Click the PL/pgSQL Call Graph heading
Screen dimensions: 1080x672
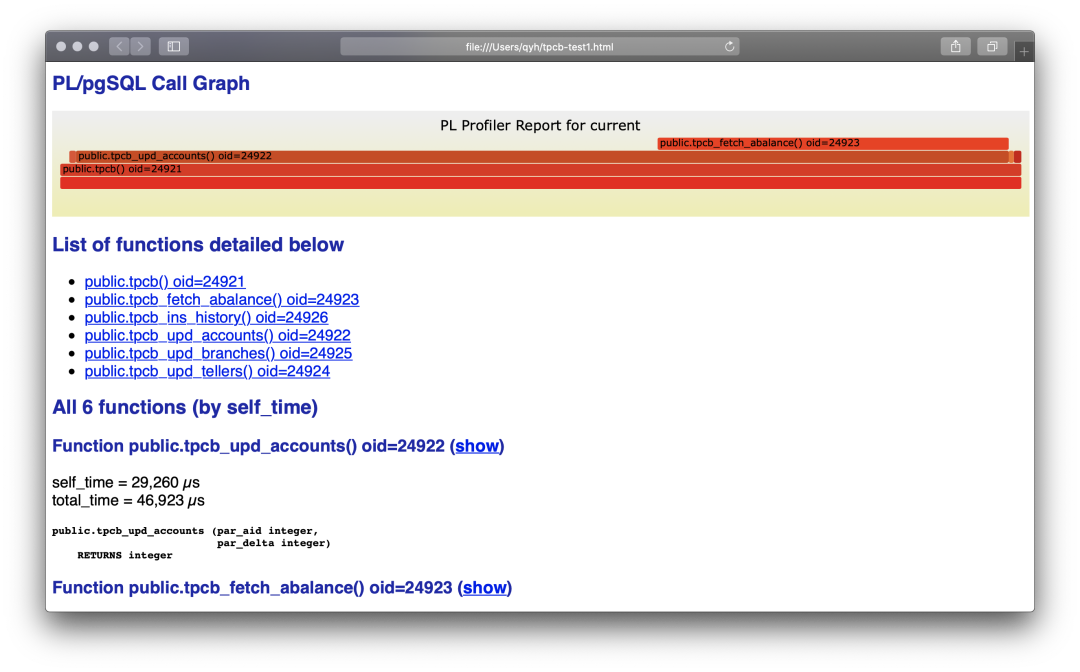pos(151,83)
